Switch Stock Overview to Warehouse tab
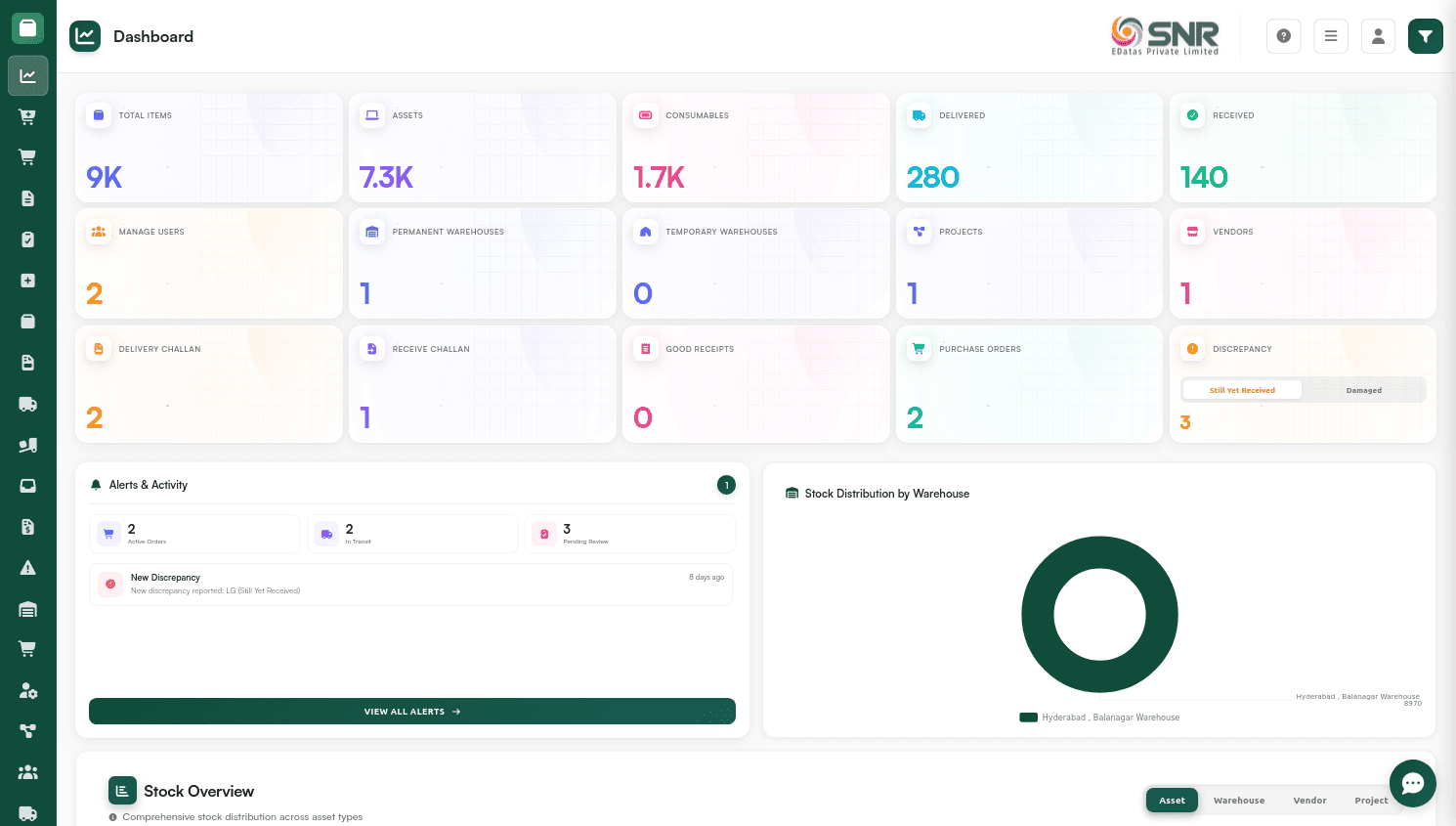 (1238, 801)
